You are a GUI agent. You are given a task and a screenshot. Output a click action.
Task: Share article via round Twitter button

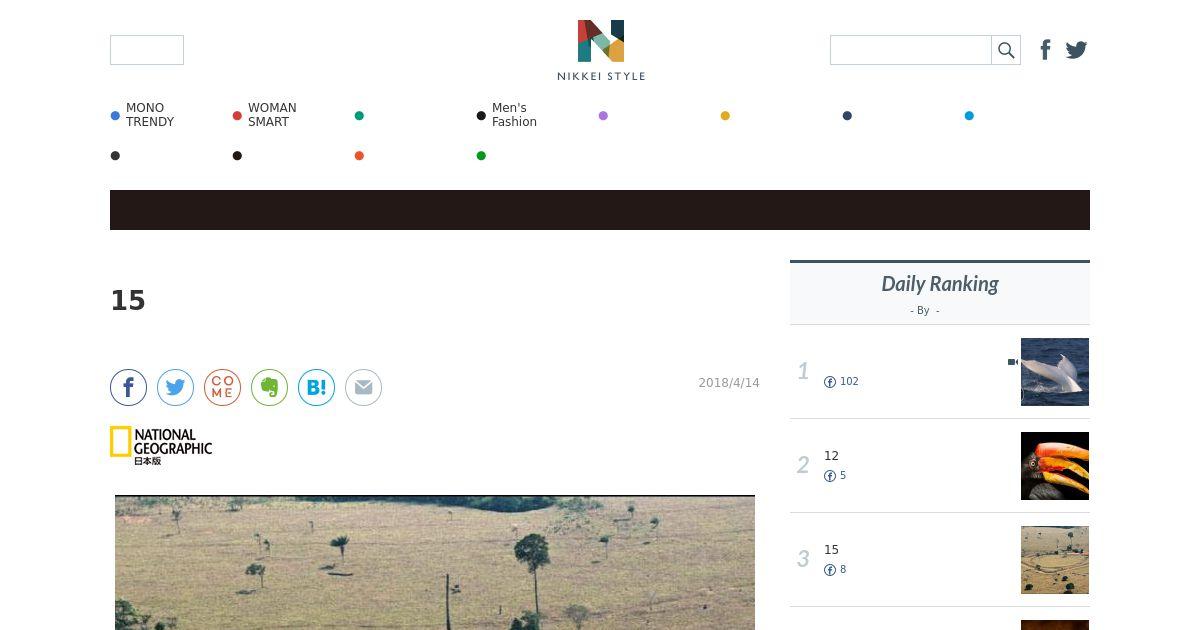pos(175,387)
